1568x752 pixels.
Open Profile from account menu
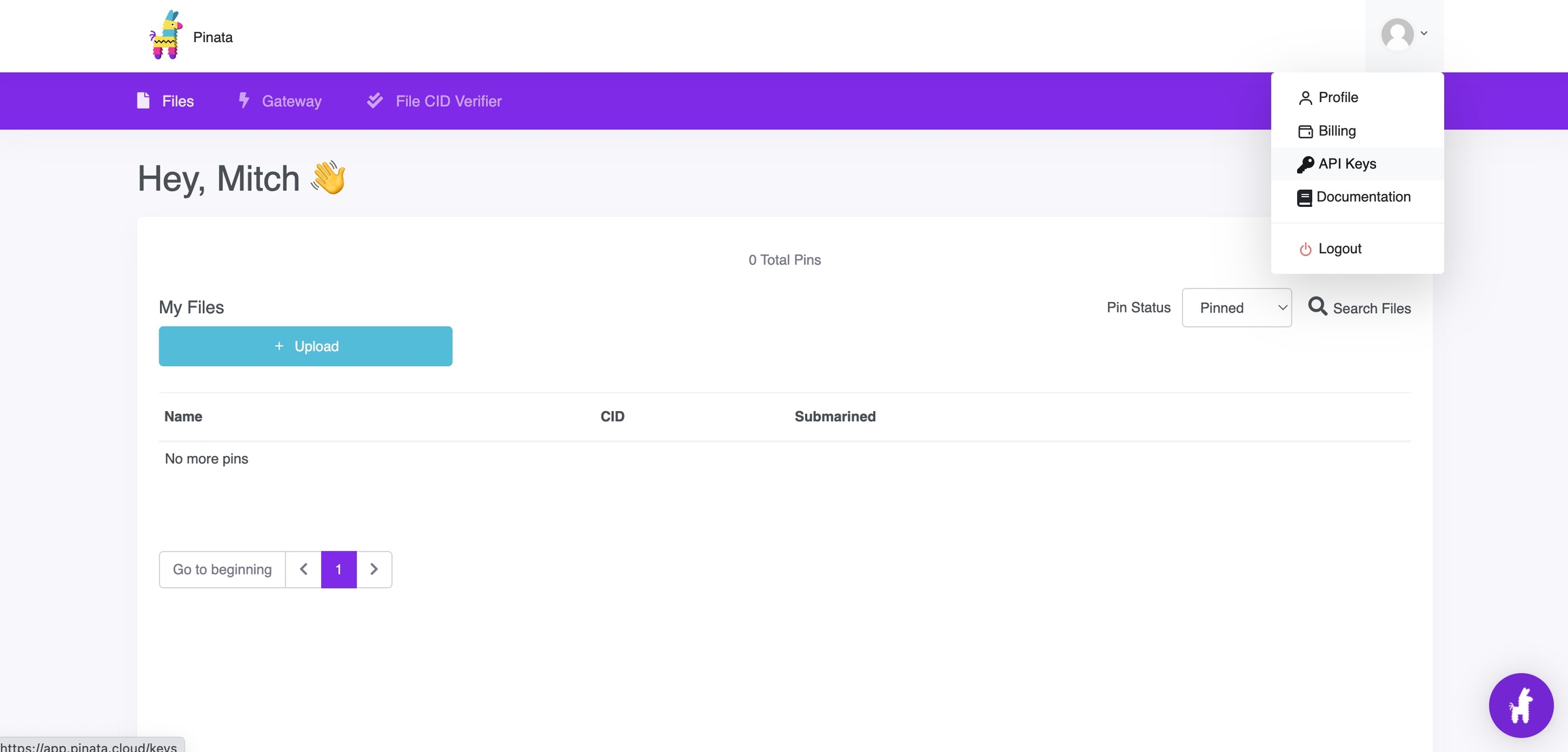point(1337,97)
